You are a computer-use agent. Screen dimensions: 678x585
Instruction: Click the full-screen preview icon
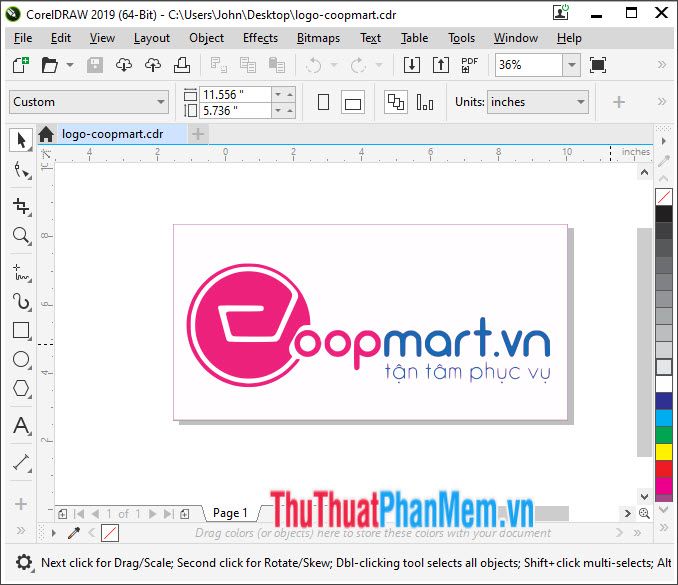pyautogui.click(x=598, y=65)
